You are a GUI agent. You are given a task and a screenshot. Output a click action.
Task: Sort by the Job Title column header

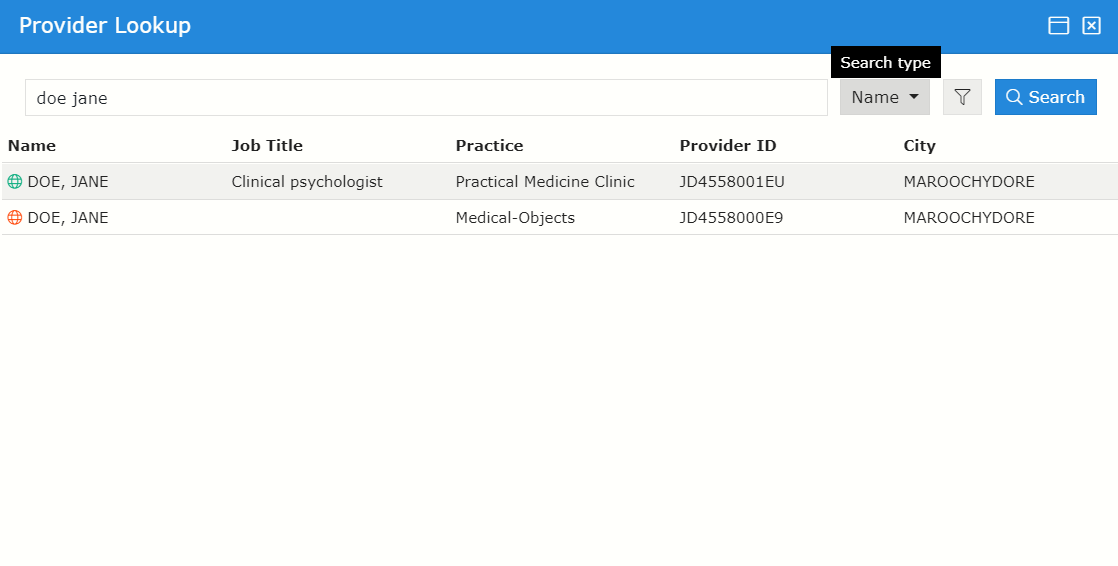coord(267,146)
